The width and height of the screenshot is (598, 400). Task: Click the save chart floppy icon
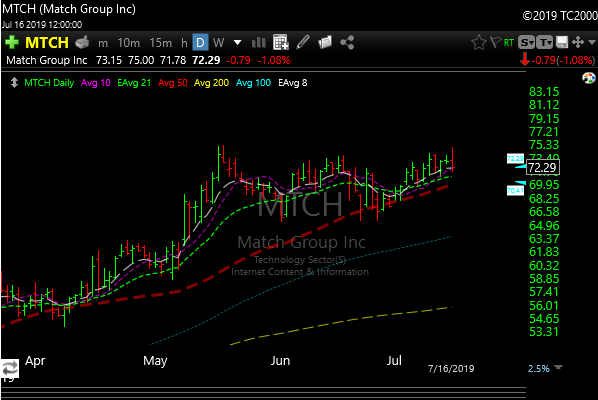(x=562, y=42)
